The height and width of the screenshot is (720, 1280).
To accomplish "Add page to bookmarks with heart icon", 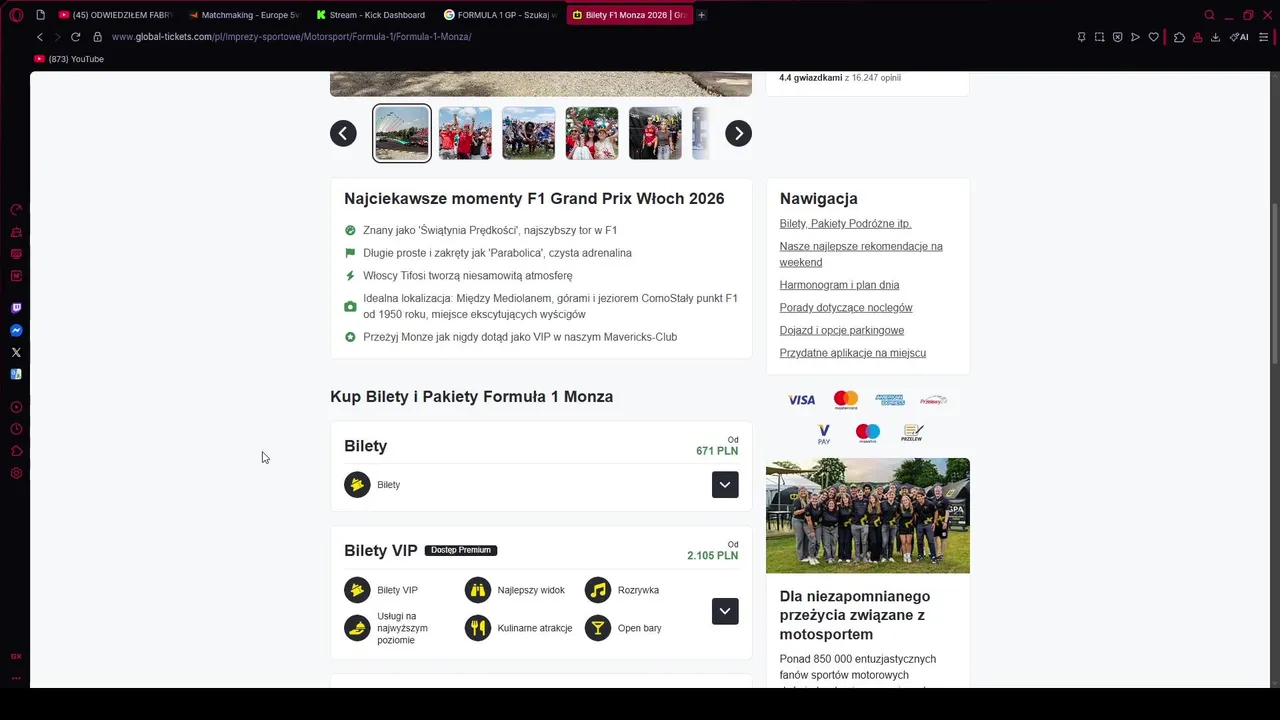I will click(x=1153, y=37).
